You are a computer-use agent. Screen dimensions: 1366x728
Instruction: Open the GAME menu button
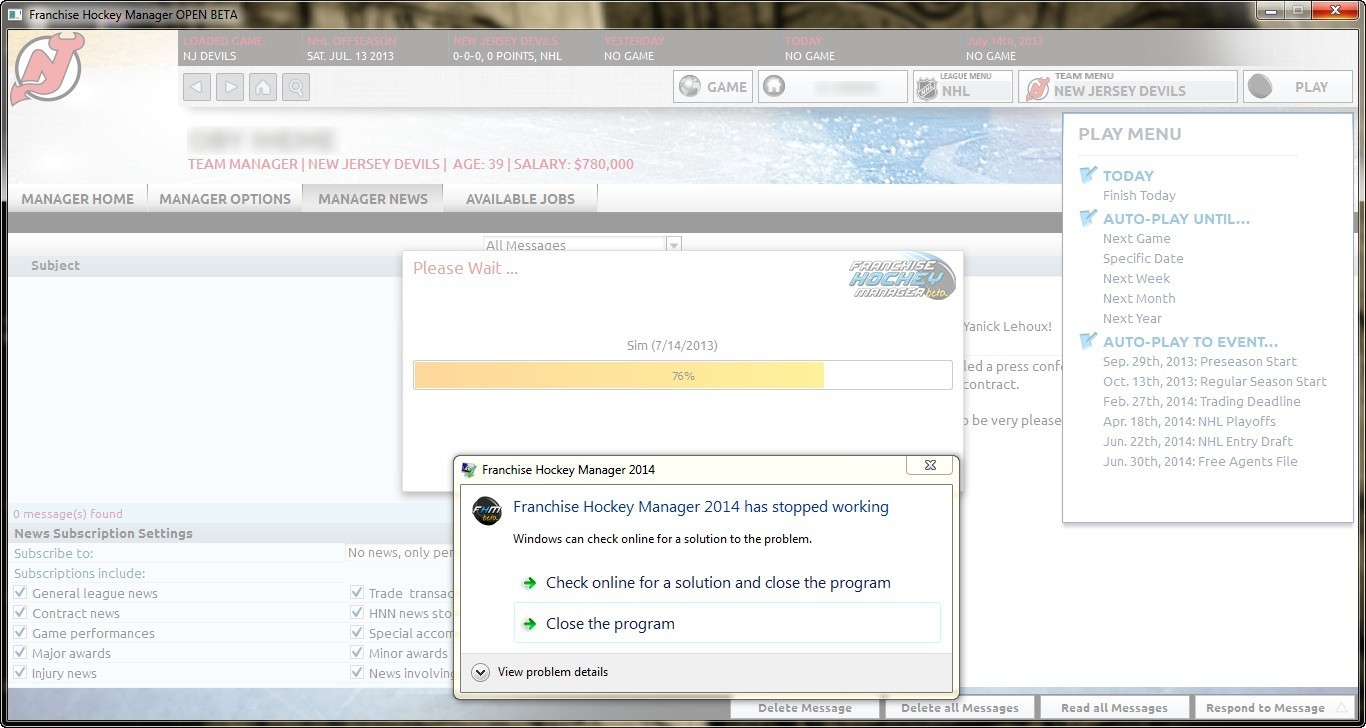click(x=713, y=87)
